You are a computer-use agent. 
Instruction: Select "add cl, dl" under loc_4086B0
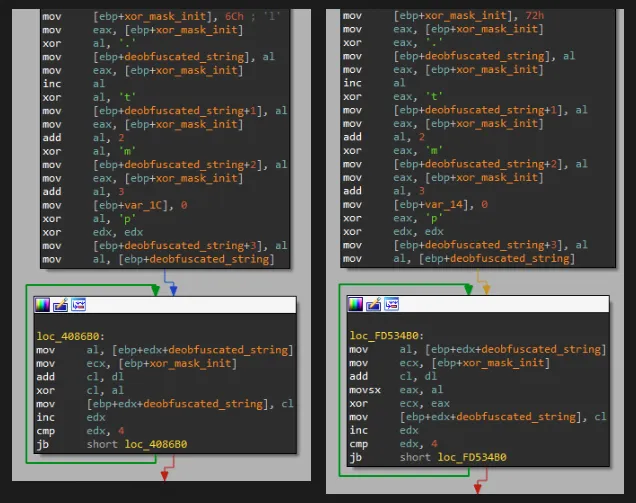point(80,376)
